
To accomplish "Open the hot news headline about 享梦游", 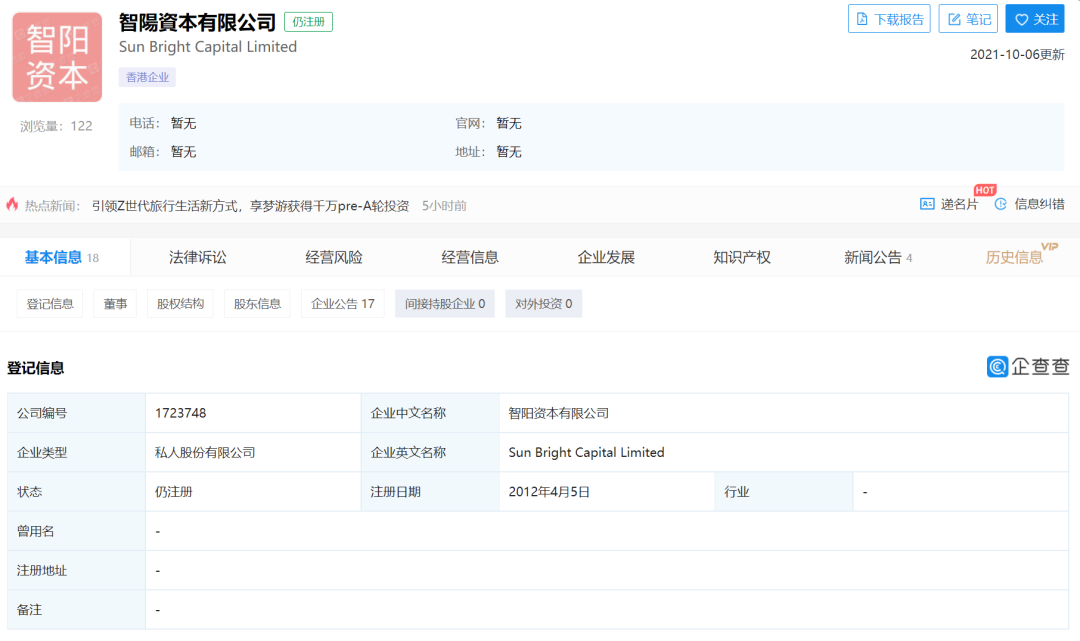I will tap(250, 206).
